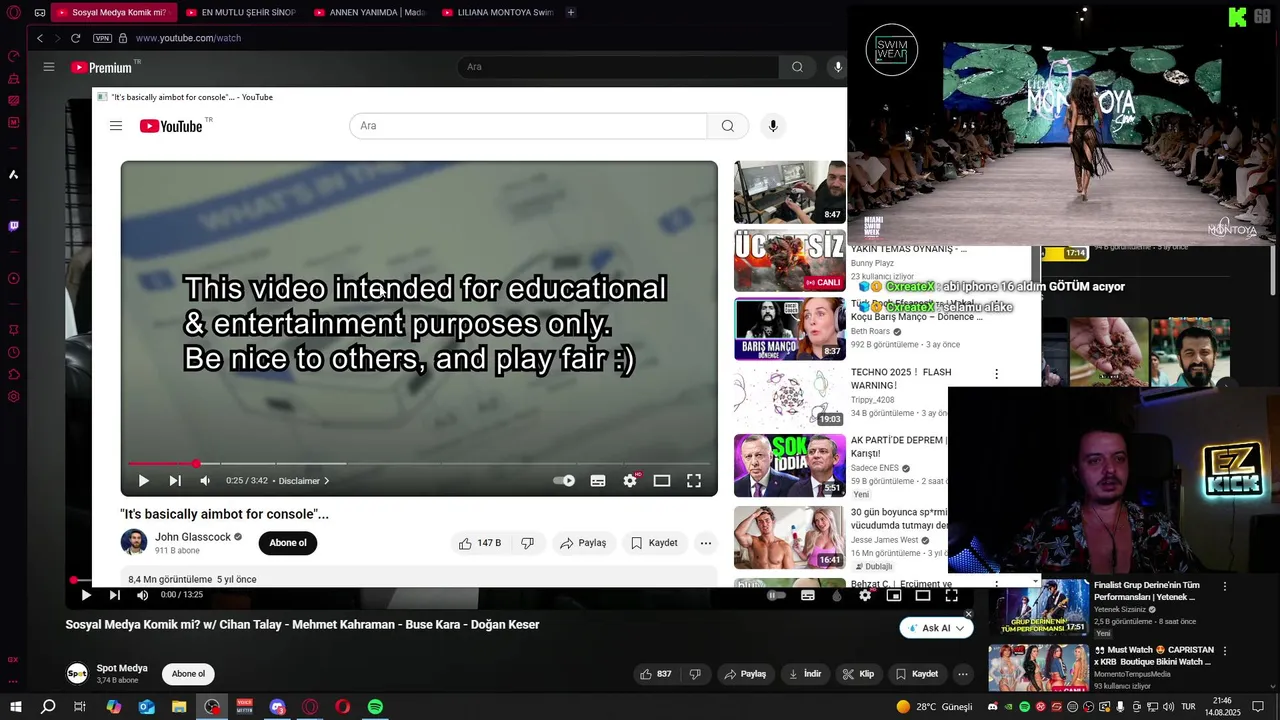Play the Sosyal Medya Komik mi? video
Screen dimensions: 1280x720
point(86,595)
